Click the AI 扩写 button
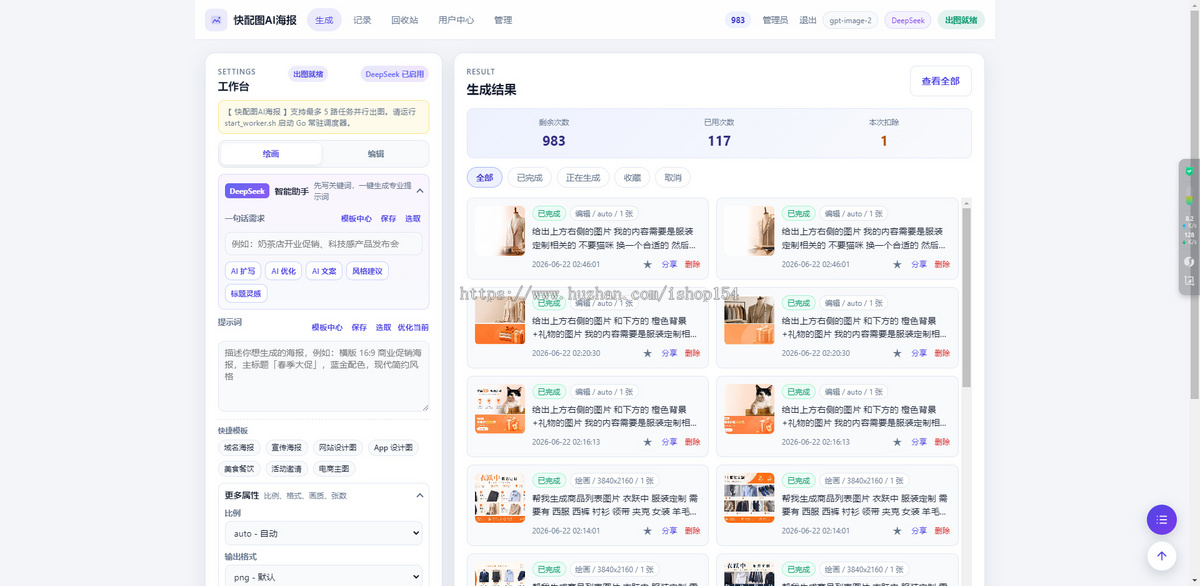 tap(243, 271)
